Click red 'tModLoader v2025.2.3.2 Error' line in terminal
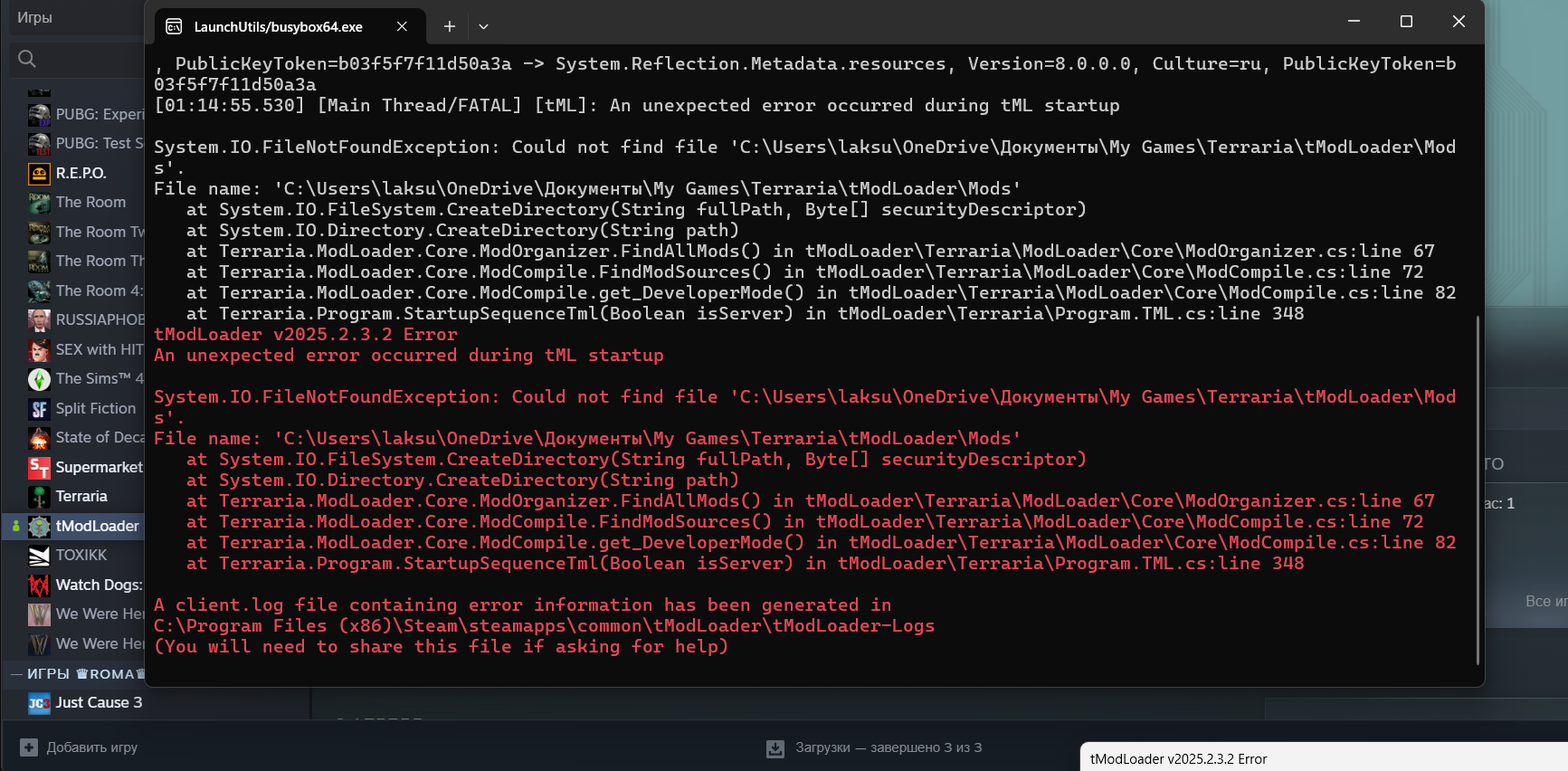This screenshot has width=1568, height=771. coord(306,335)
